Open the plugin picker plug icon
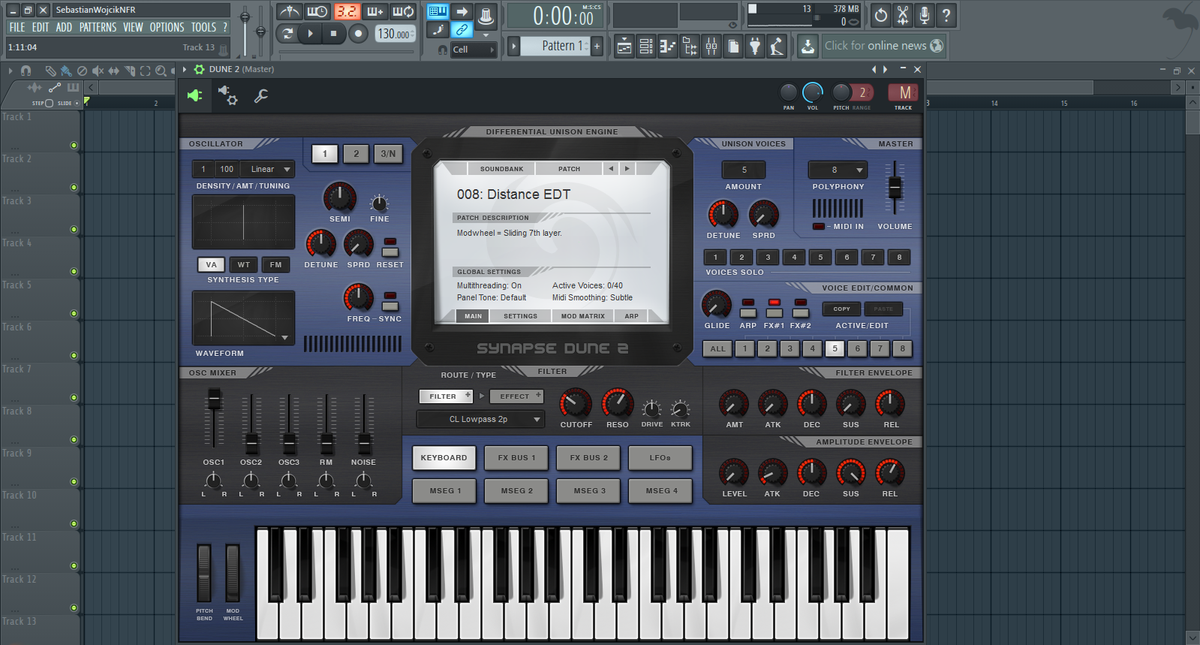This screenshot has width=1200, height=645. coord(756,46)
